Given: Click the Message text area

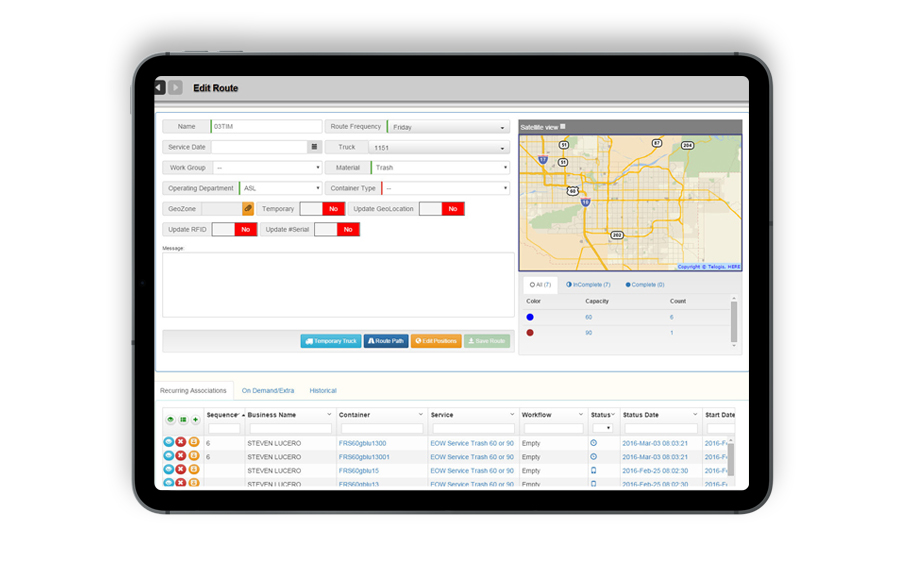Looking at the screenshot, I should point(338,285).
